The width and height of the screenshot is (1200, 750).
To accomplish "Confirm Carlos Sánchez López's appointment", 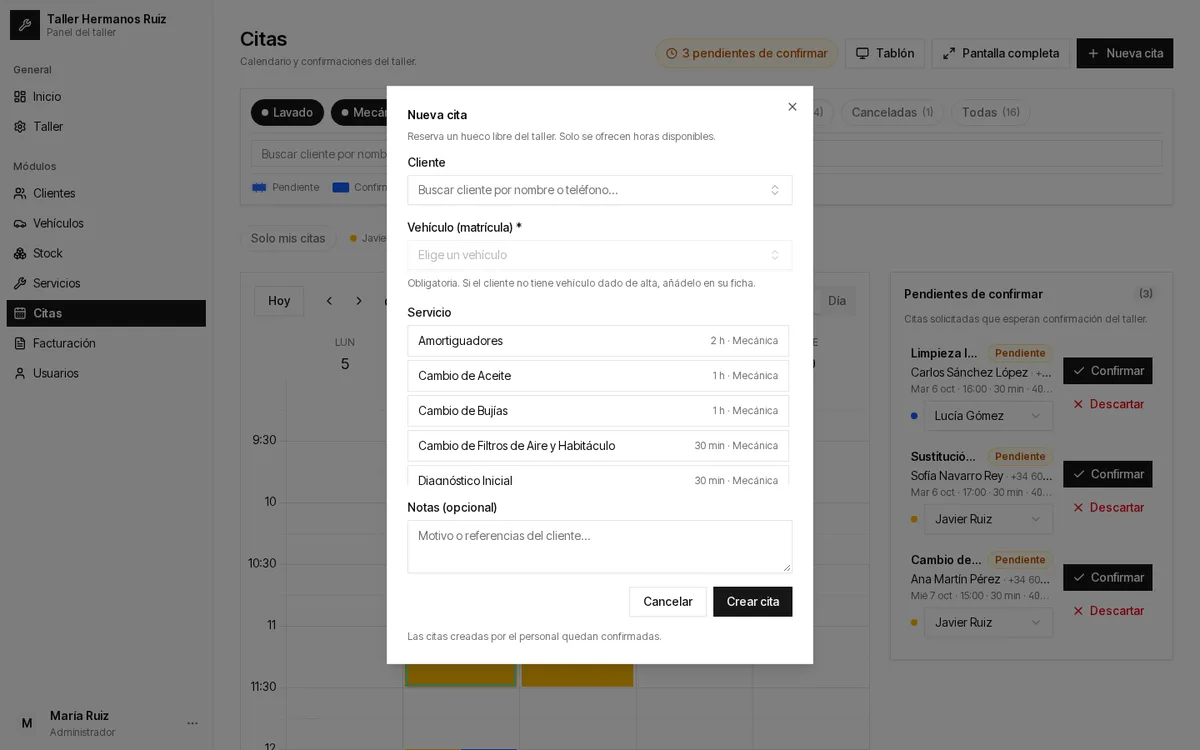I will tap(1107, 371).
